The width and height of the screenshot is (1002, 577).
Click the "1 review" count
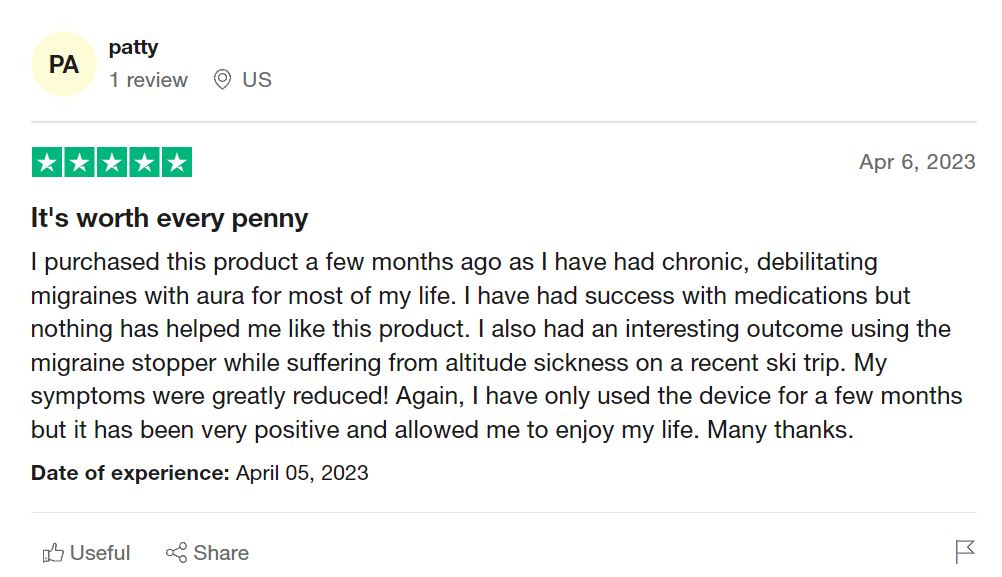pyautogui.click(x=148, y=80)
